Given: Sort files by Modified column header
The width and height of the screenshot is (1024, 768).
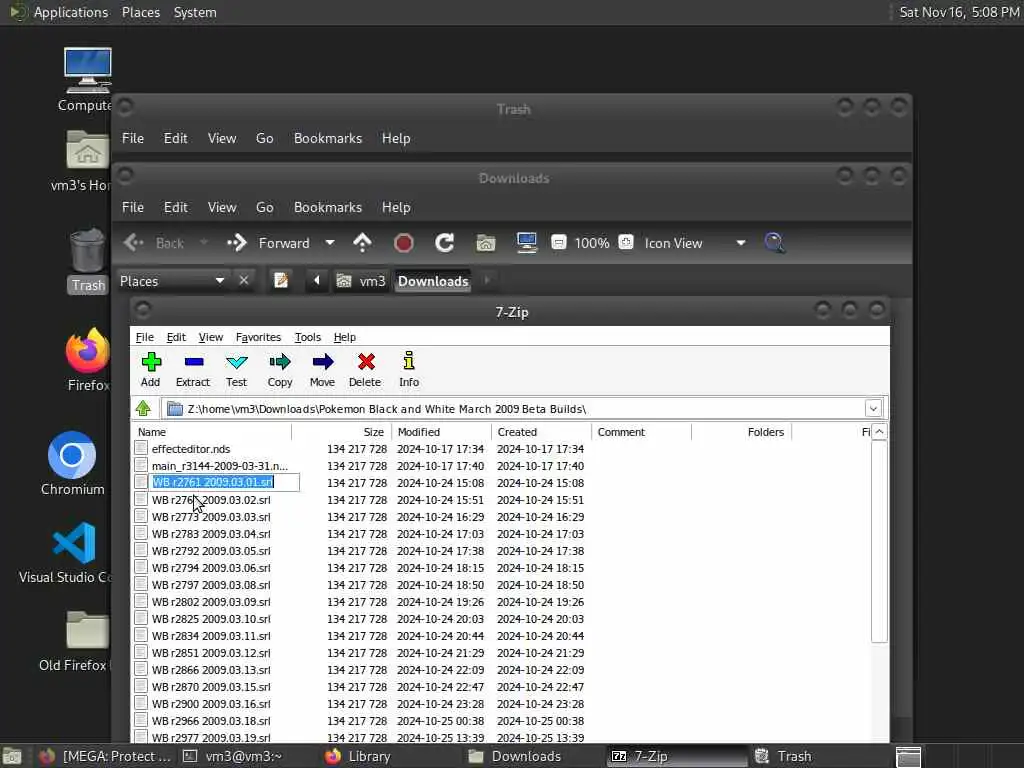Looking at the screenshot, I should tap(441, 432).
